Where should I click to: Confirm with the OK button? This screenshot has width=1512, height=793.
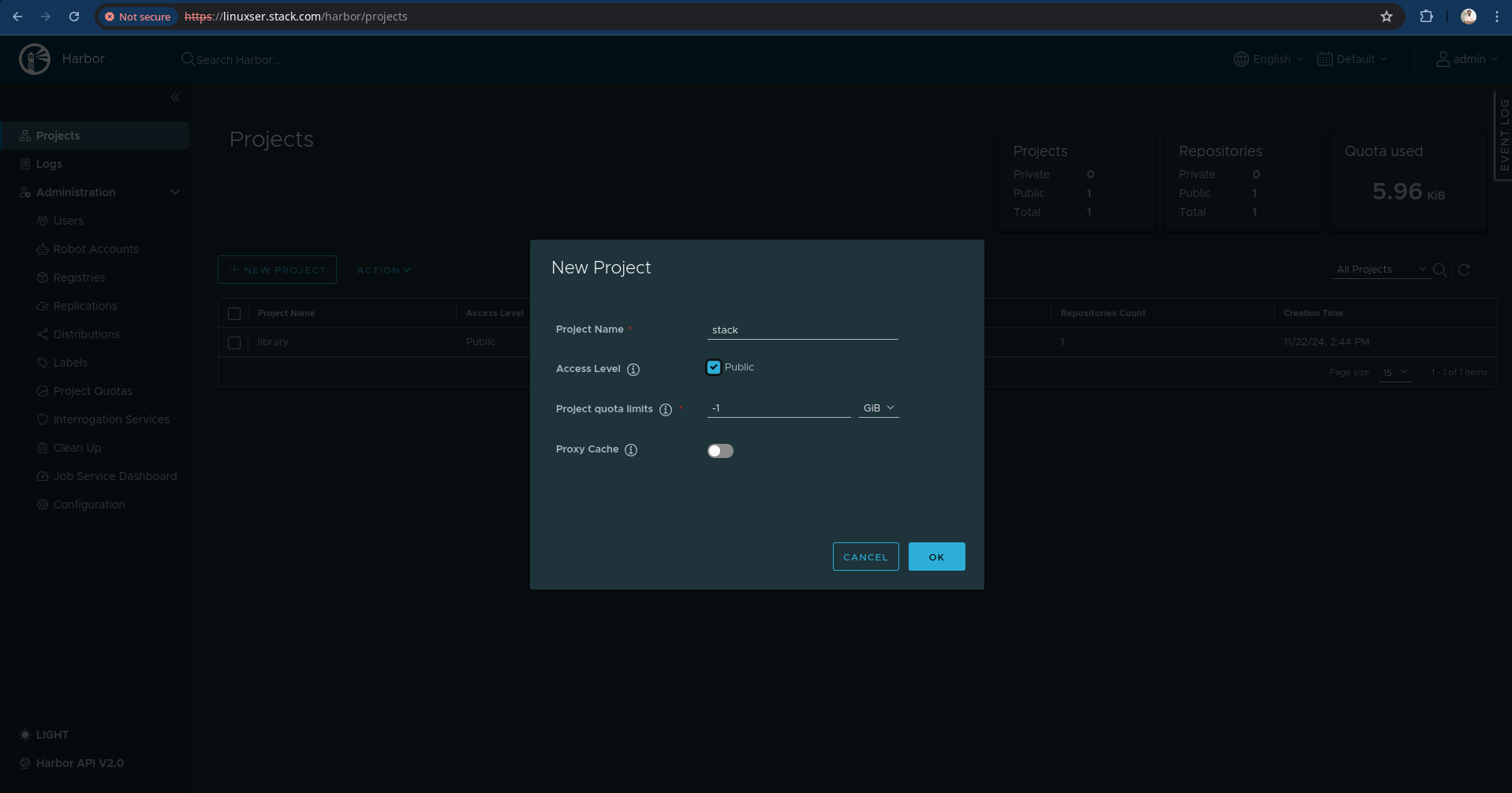pos(936,556)
